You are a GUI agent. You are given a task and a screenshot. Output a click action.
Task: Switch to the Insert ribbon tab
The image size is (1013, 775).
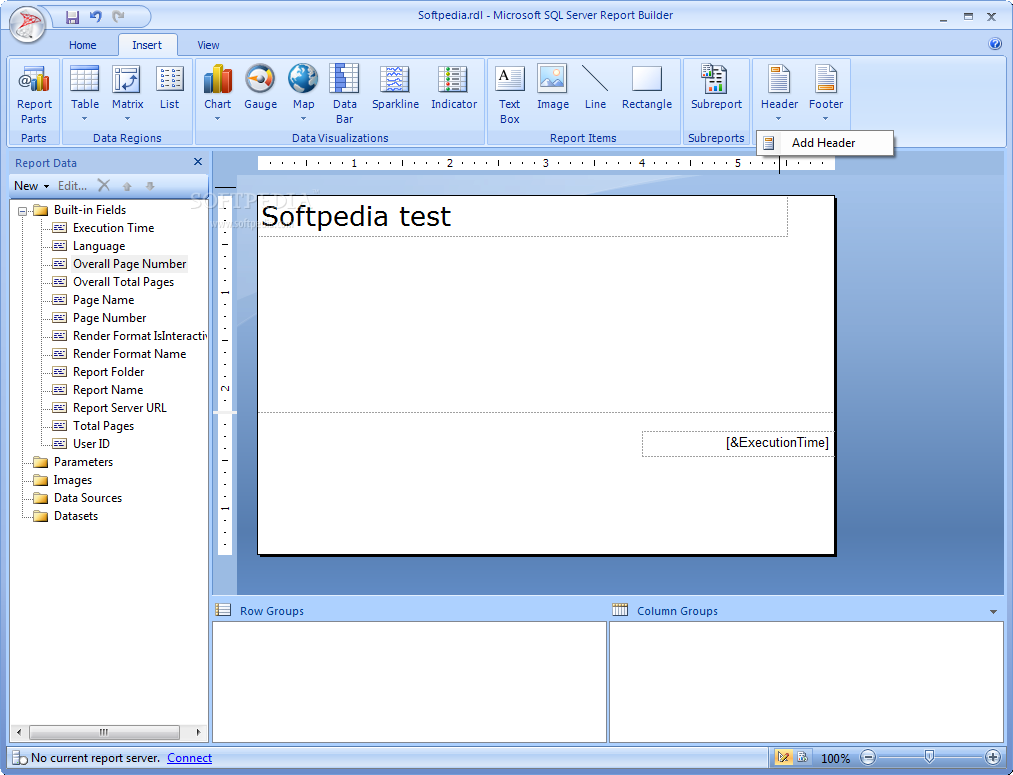point(147,45)
